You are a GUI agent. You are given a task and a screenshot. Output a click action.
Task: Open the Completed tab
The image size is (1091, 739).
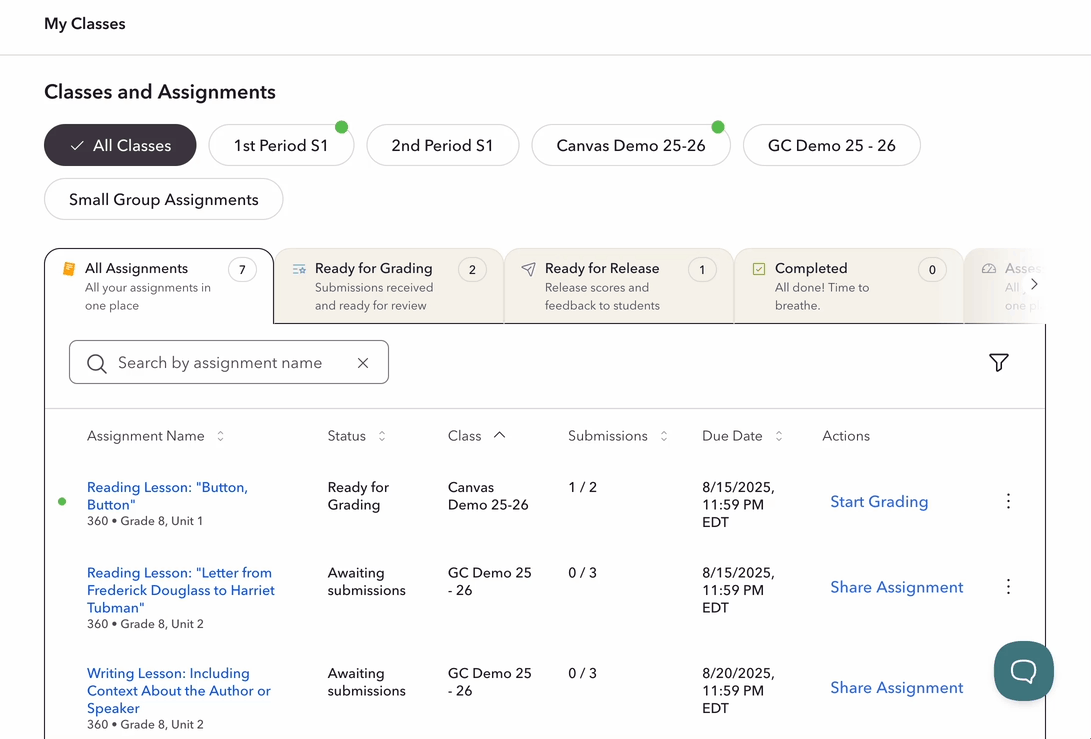click(x=849, y=286)
